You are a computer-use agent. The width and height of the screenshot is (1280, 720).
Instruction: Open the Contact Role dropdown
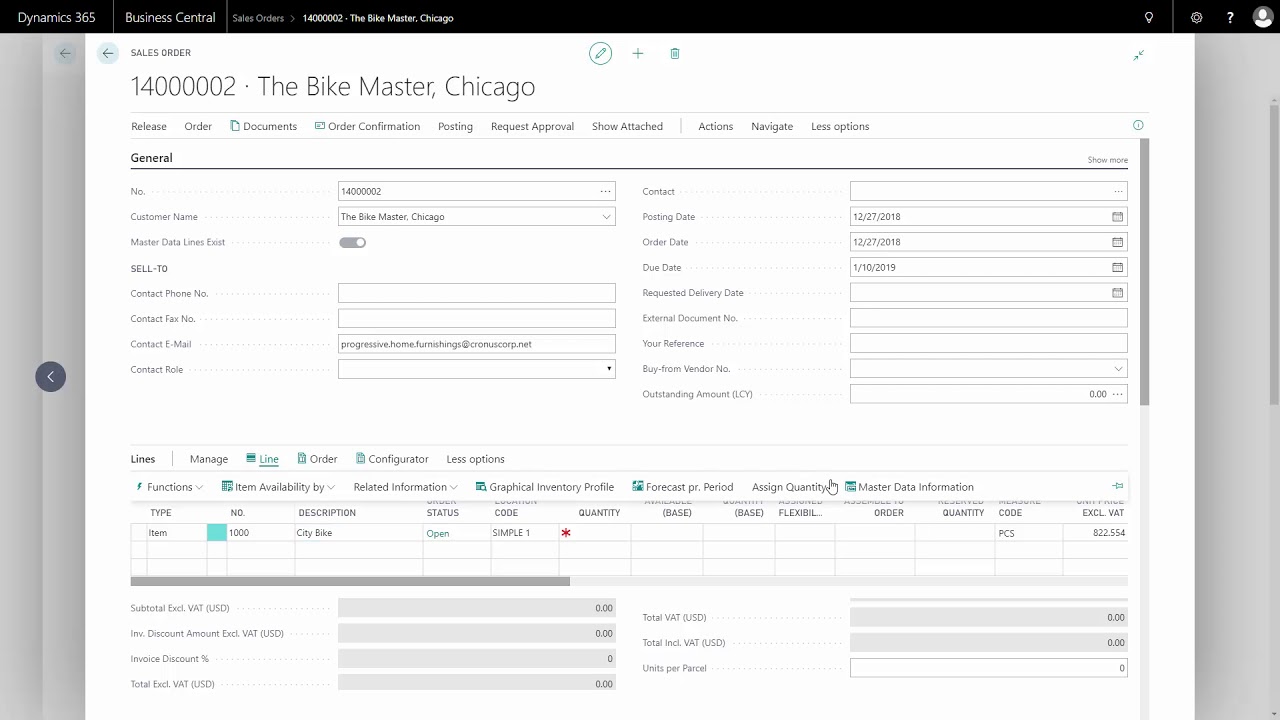[608, 369]
